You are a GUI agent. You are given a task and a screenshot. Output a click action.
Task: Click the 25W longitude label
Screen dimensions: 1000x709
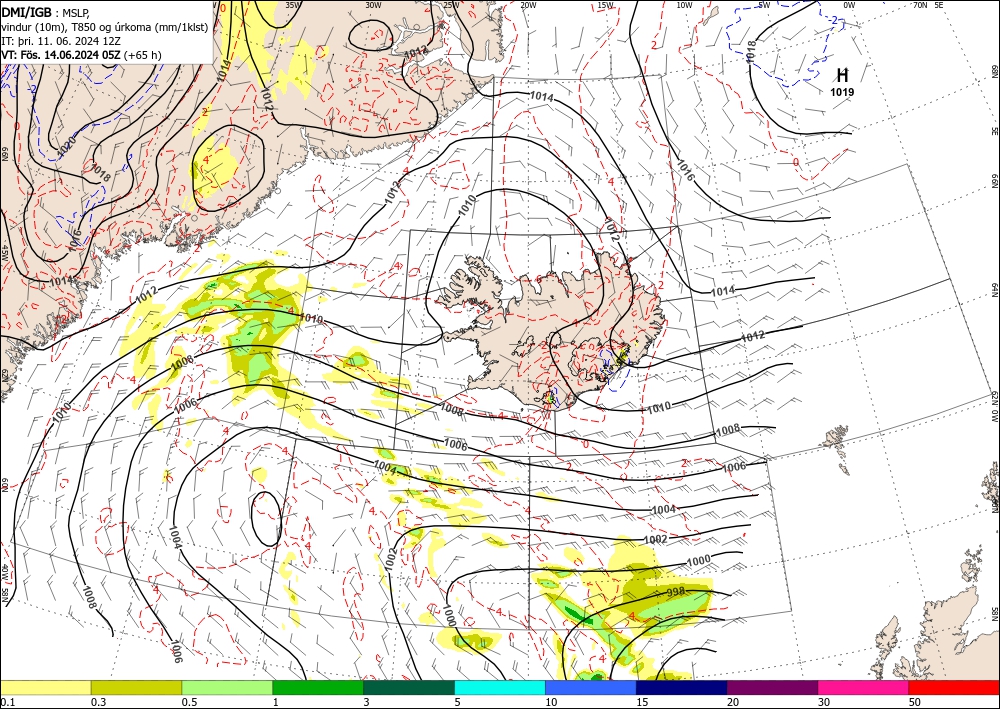click(451, 5)
